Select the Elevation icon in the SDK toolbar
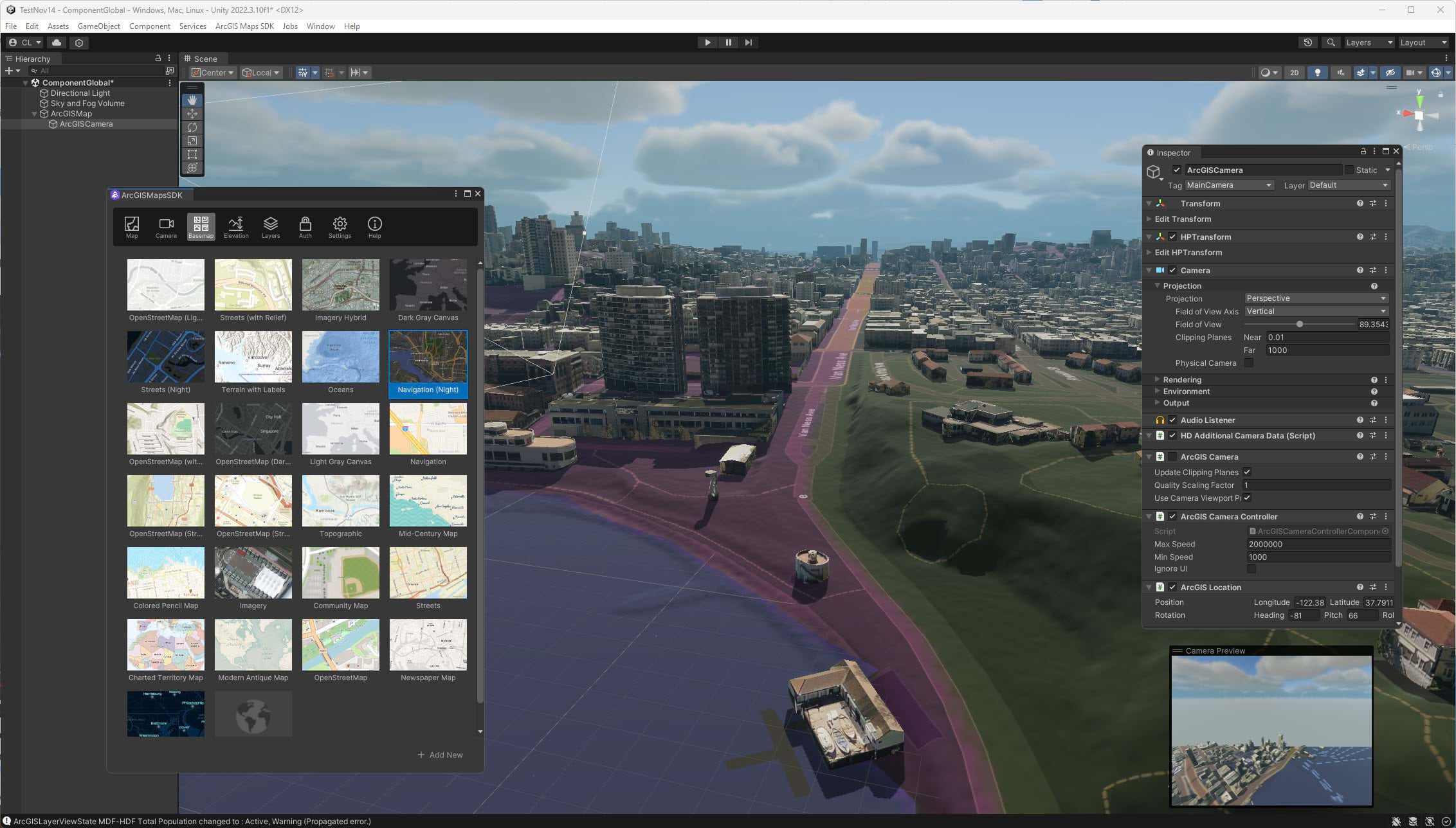 [236, 226]
